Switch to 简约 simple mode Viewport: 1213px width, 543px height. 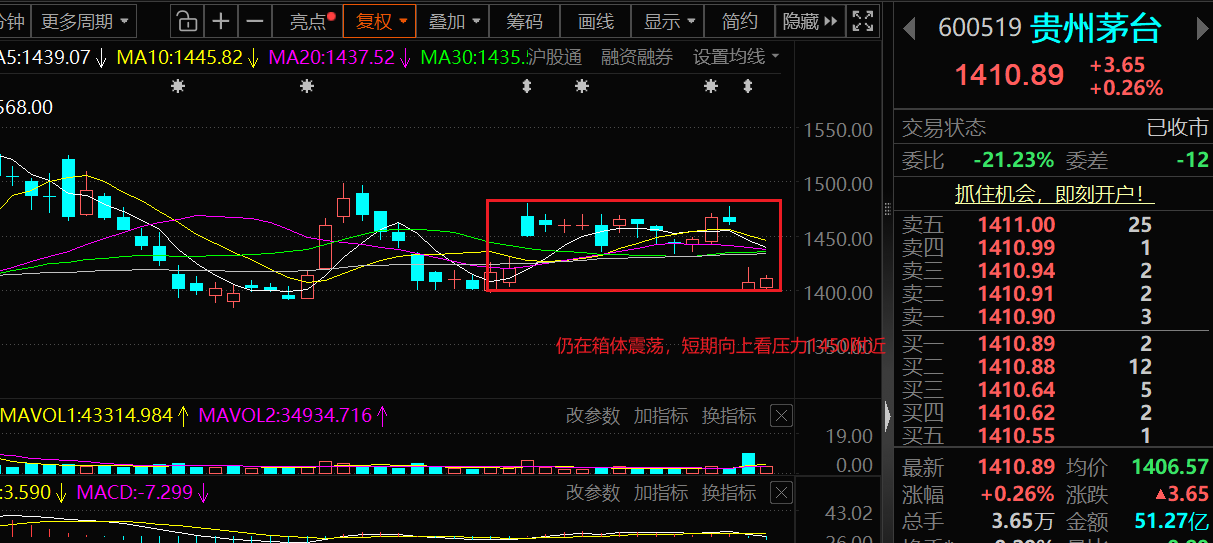tap(740, 20)
